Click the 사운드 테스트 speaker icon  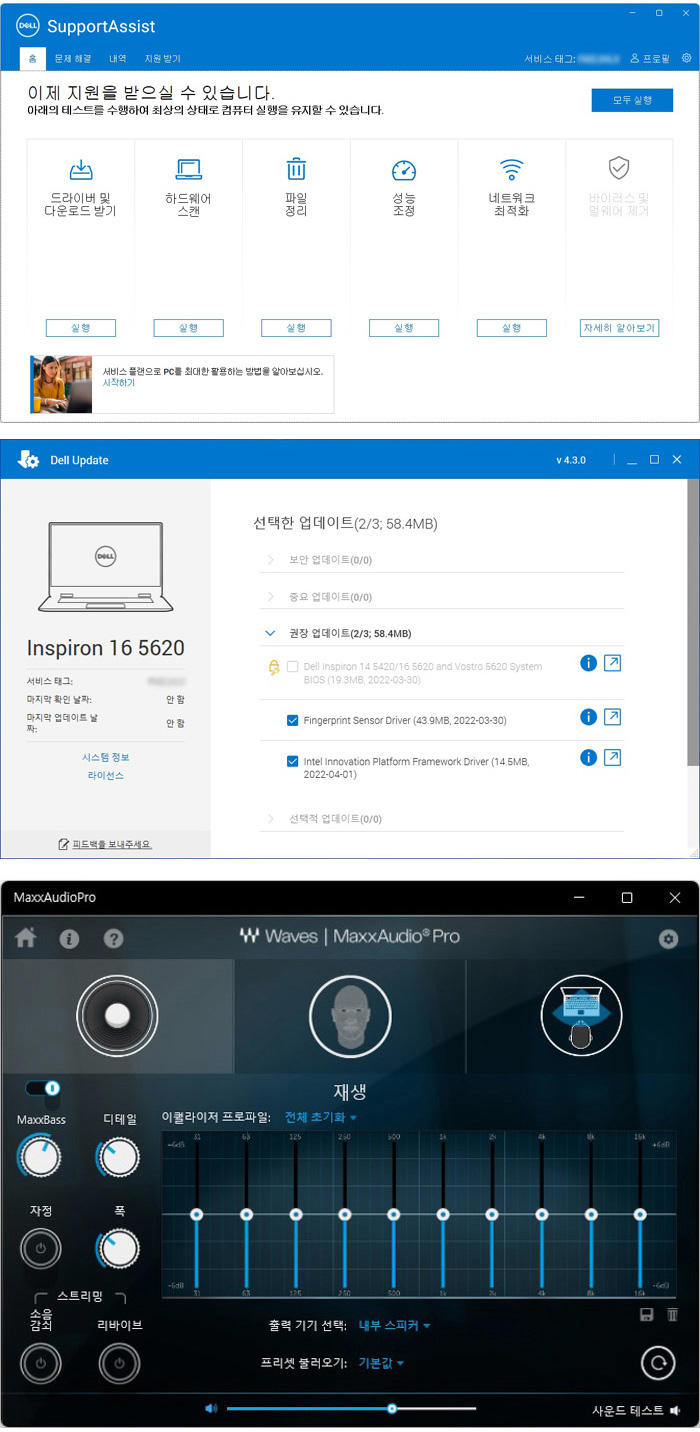[676, 1411]
